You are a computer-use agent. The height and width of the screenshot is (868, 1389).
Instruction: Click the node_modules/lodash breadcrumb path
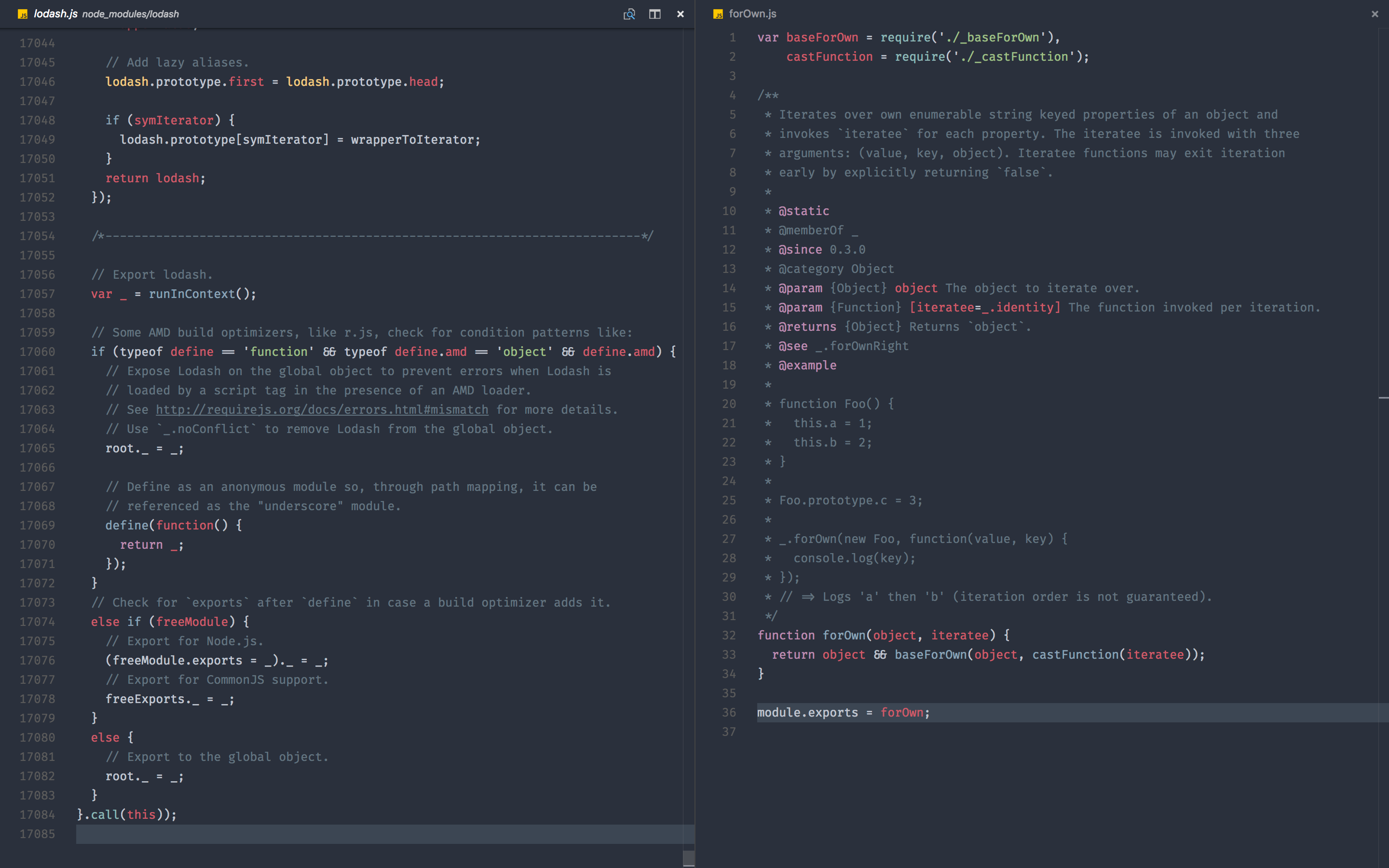click(x=129, y=14)
